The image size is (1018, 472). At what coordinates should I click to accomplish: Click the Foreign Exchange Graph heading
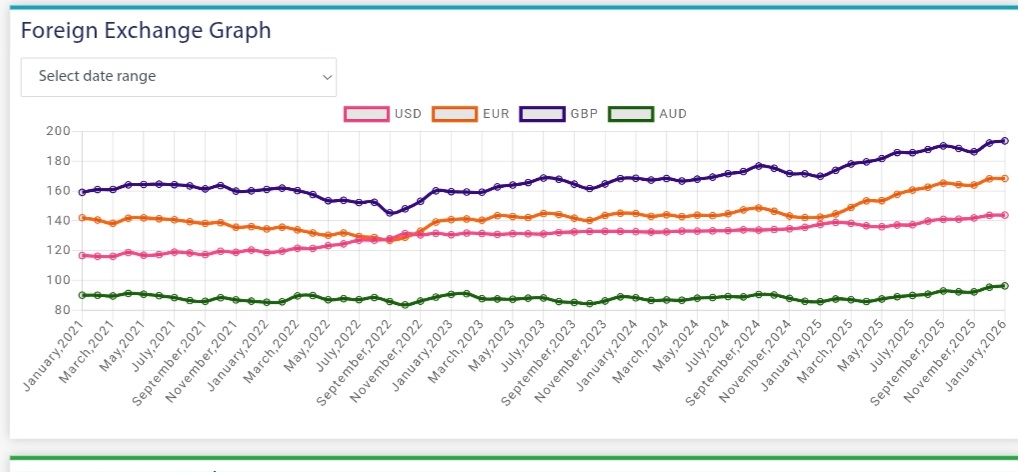pyautogui.click(x=146, y=30)
